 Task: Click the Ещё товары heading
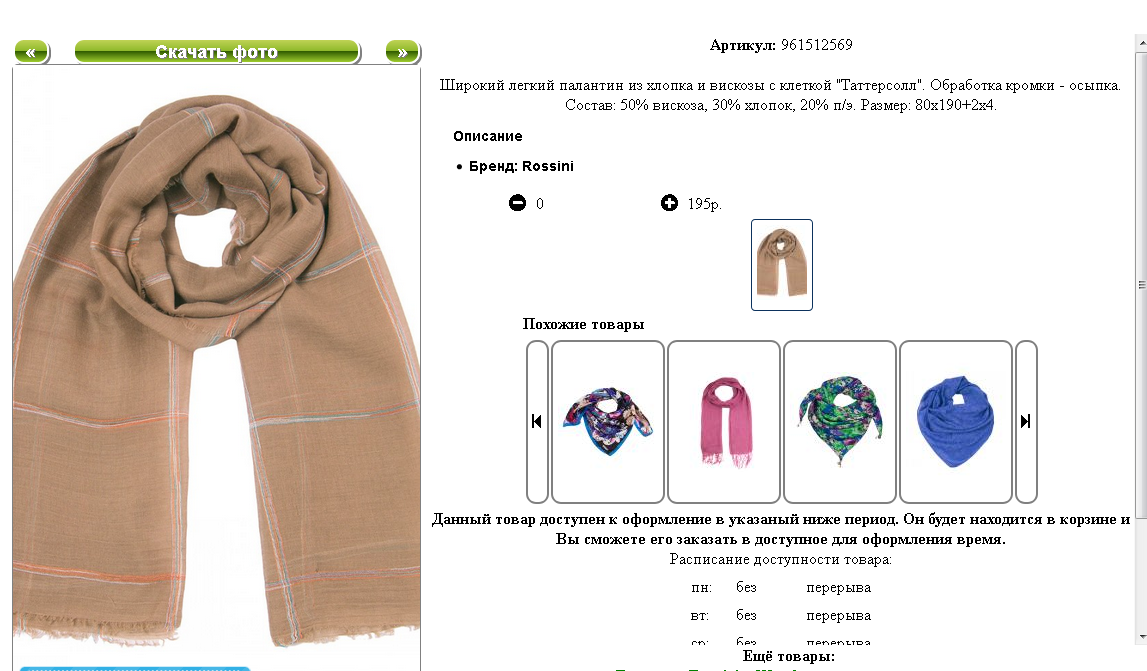point(789,656)
